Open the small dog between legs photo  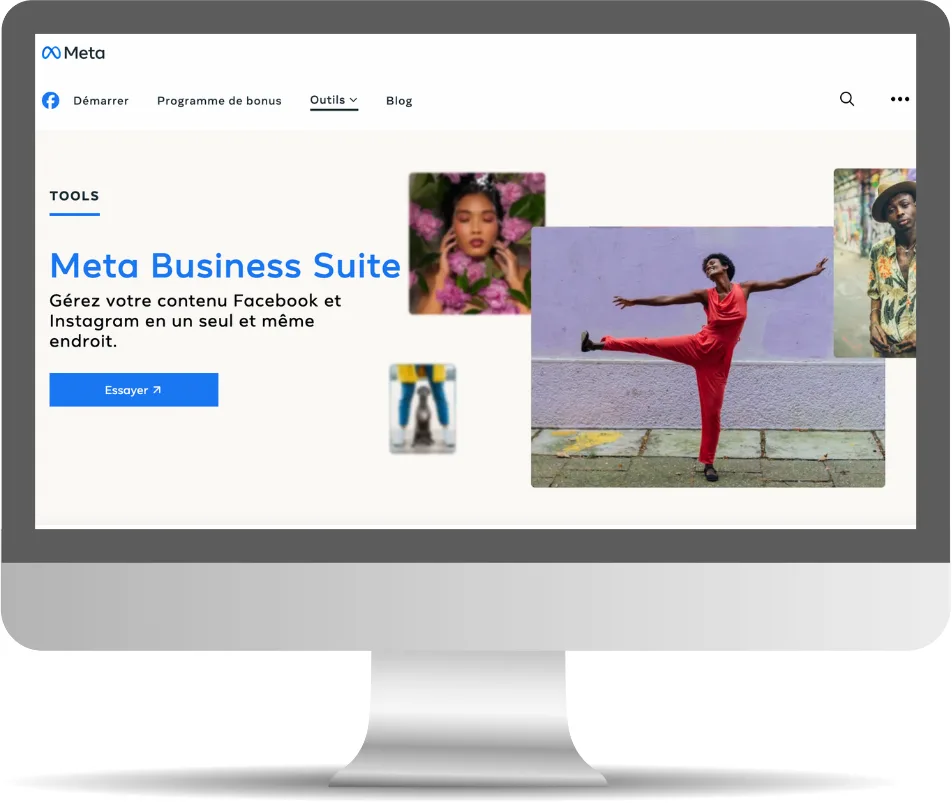pos(422,408)
